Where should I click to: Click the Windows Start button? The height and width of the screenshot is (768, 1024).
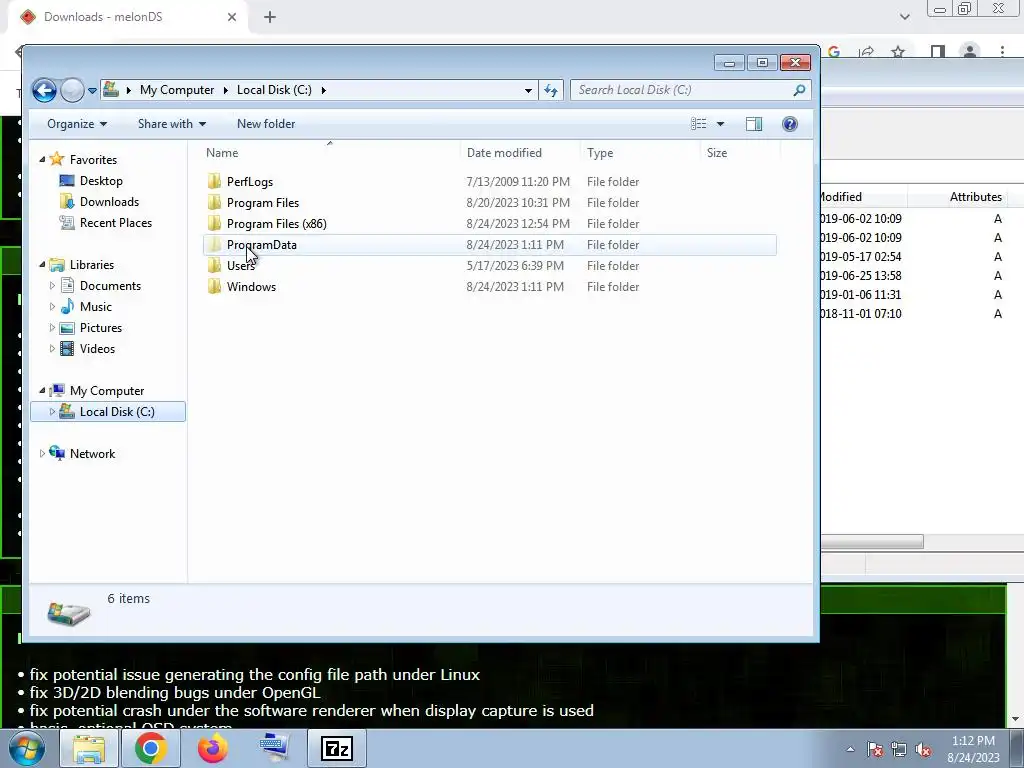[26, 748]
